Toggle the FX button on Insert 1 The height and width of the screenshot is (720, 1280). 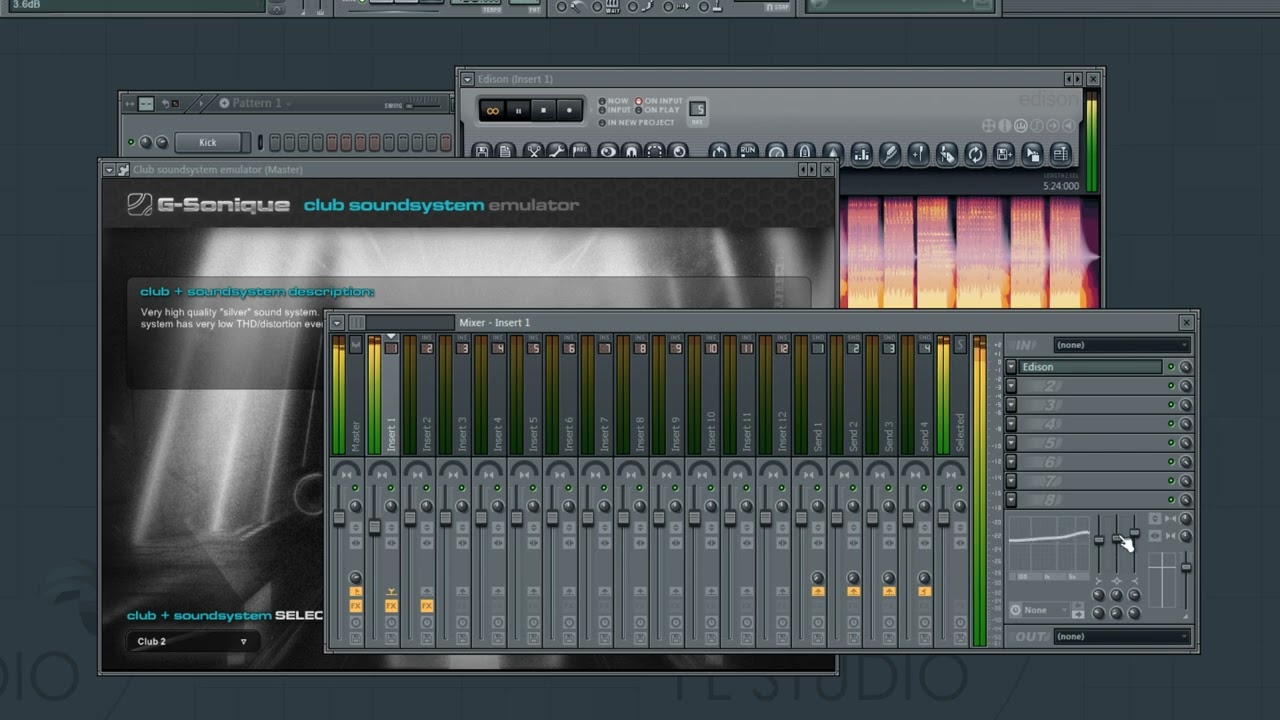click(x=391, y=606)
